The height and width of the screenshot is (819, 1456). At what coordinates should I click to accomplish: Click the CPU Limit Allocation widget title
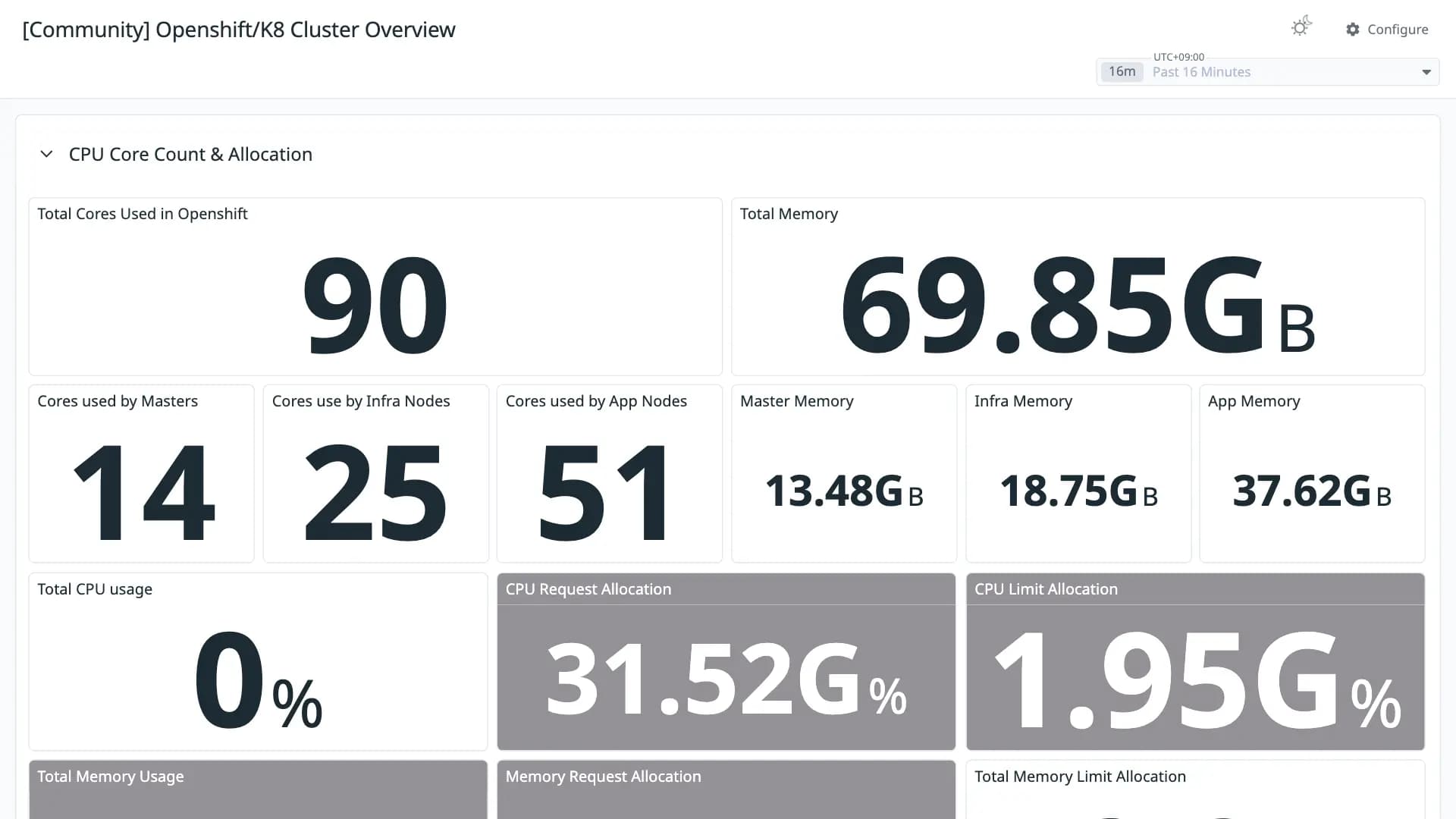click(x=1046, y=589)
